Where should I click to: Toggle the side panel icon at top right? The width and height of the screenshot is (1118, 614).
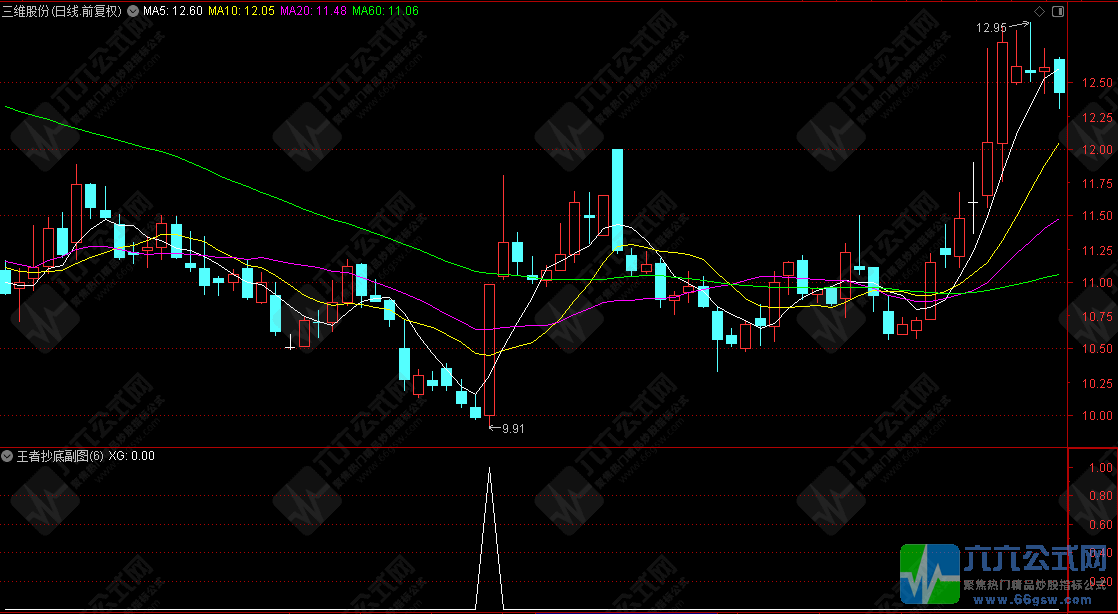pyautogui.click(x=1058, y=12)
